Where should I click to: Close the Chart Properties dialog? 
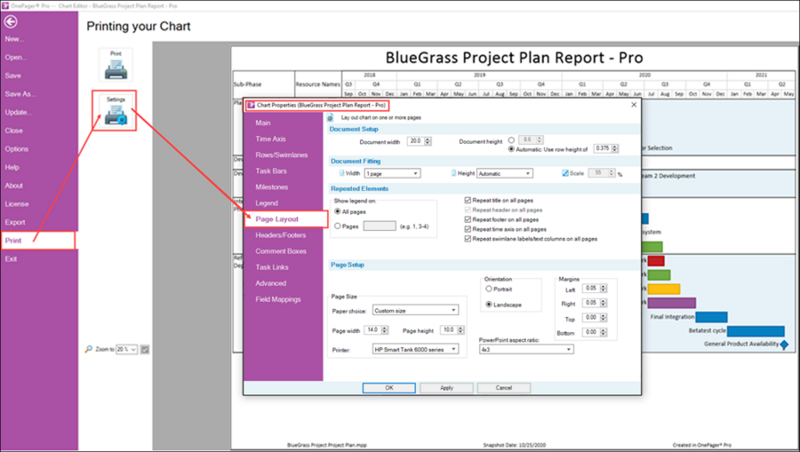634,105
